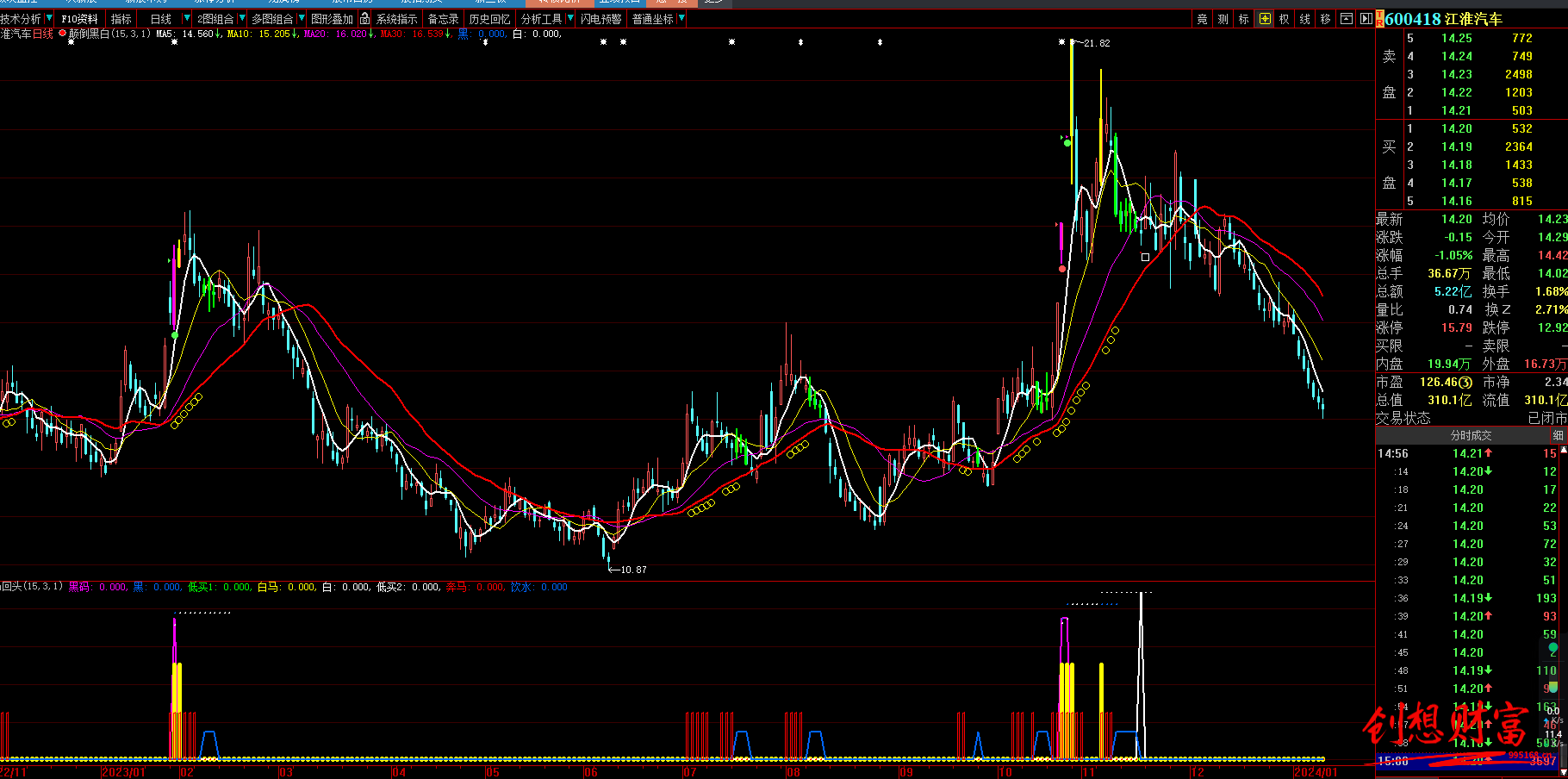Image resolution: width=1568 pixels, height=779 pixels.
Task: Select the 日线 period button
Action: tap(161, 19)
